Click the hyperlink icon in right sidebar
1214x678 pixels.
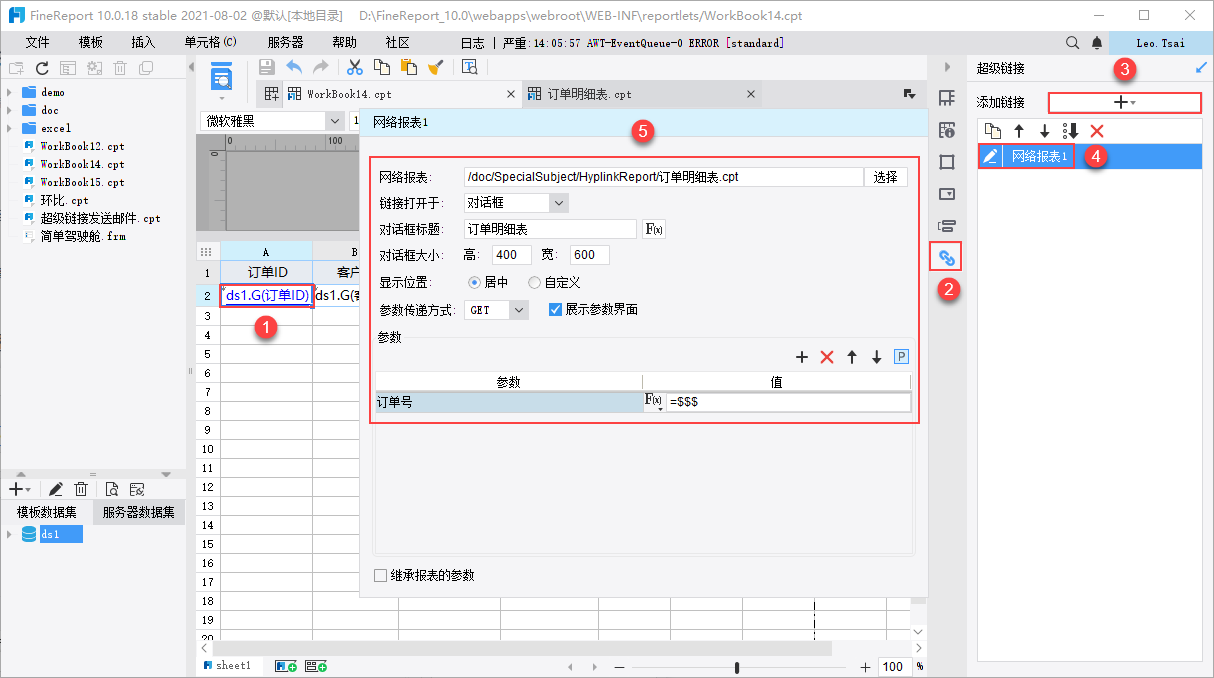coord(946,257)
